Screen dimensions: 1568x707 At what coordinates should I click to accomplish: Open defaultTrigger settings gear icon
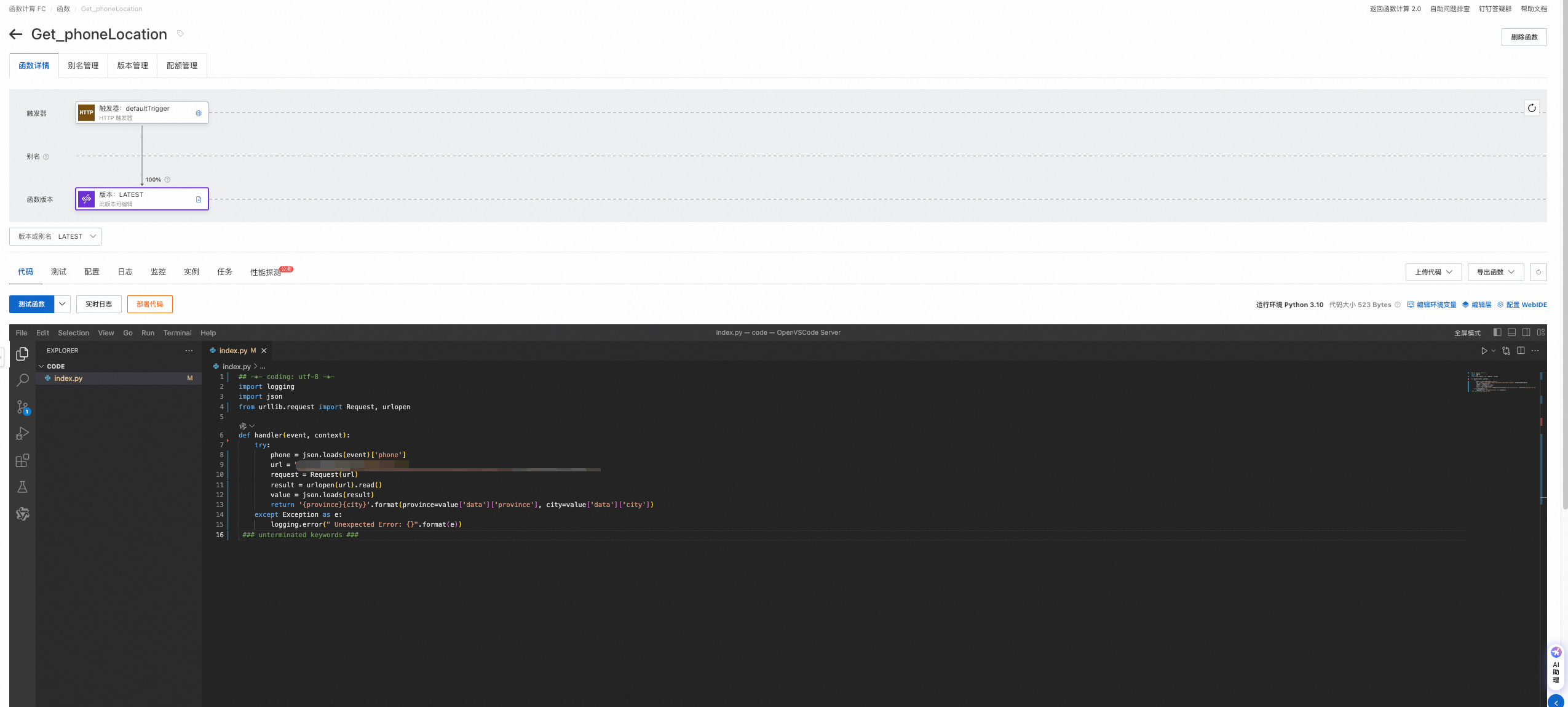tap(199, 113)
